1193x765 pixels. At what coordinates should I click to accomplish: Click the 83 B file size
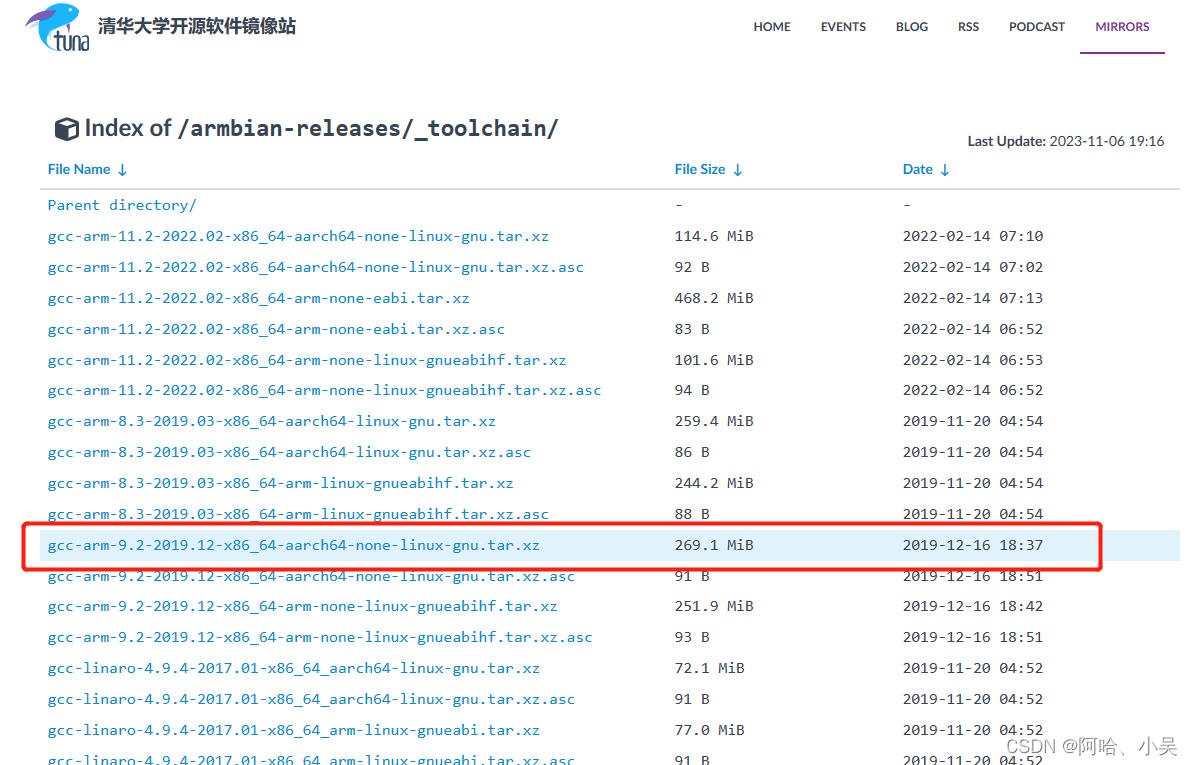click(x=692, y=329)
